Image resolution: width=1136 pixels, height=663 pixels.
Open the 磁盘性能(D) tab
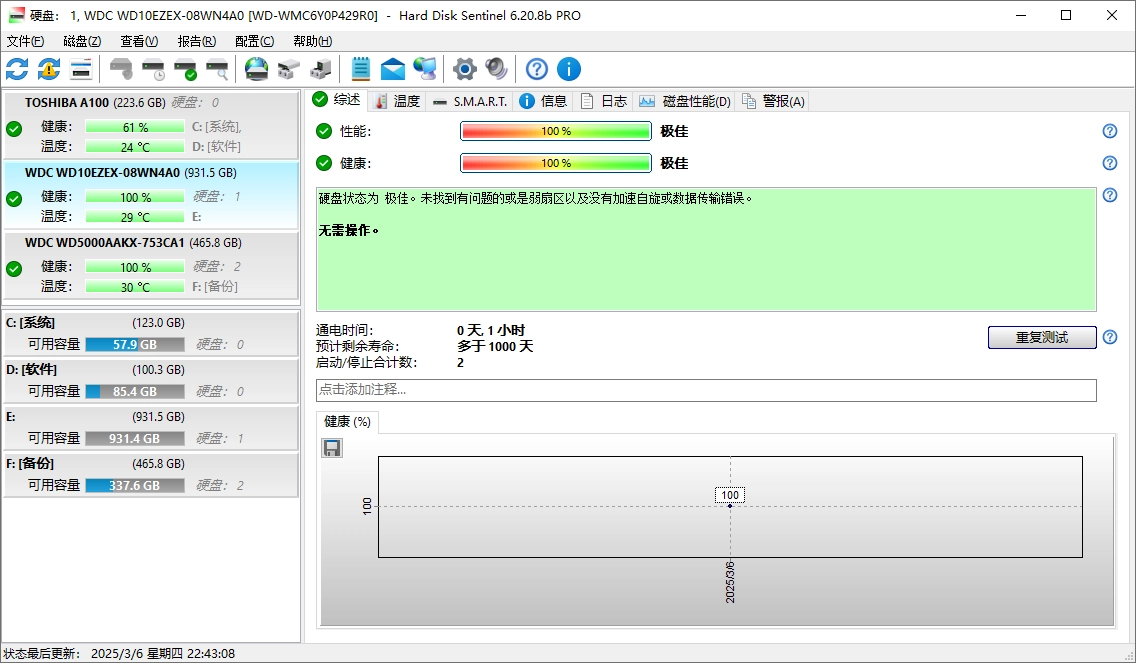[x=686, y=101]
